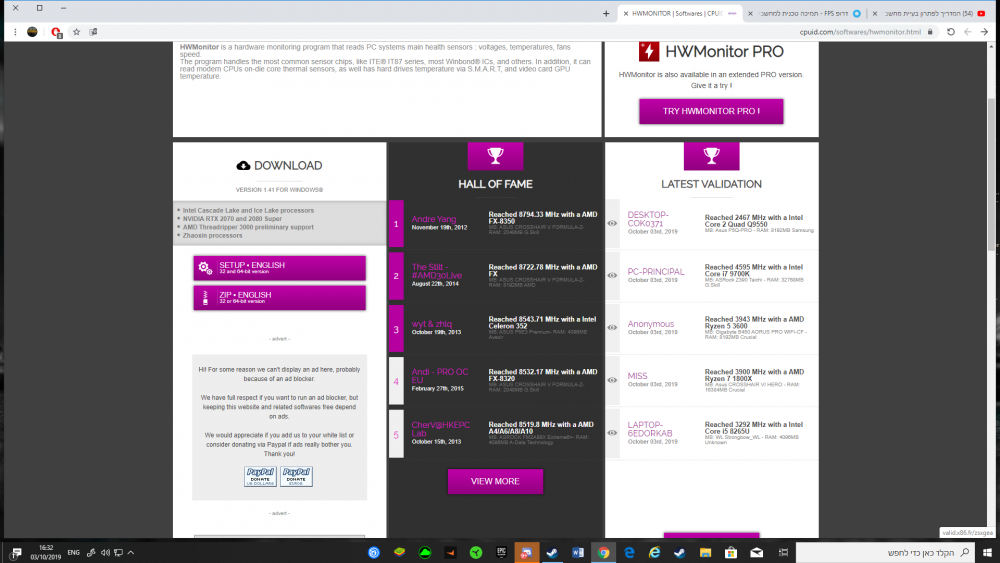Viewport: 1000px width, 563px height.
Task: Open Andi - PRO OC EU entry
Action: pyautogui.click(x=439, y=376)
